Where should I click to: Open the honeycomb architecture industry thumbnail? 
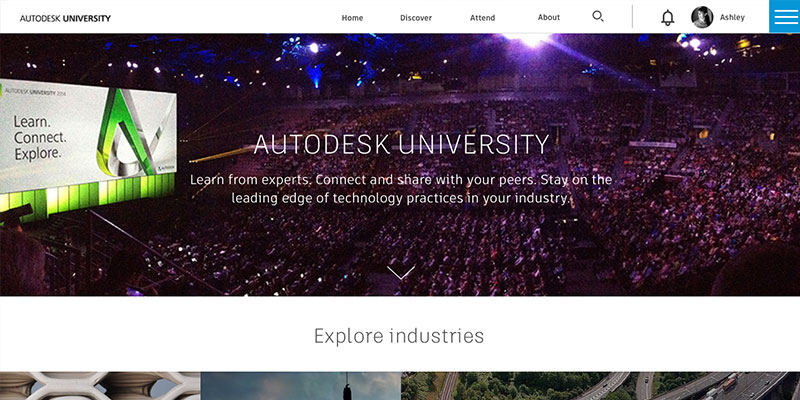100,386
